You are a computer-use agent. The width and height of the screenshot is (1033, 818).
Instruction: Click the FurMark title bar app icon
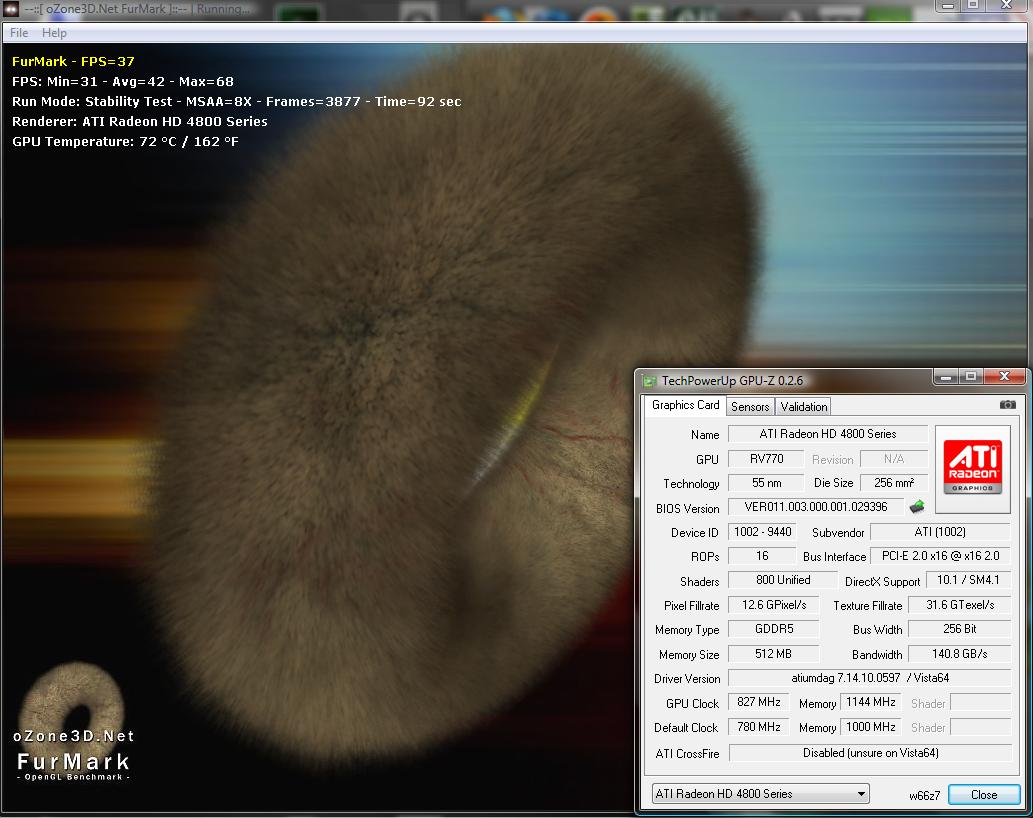pyautogui.click(x=11, y=9)
